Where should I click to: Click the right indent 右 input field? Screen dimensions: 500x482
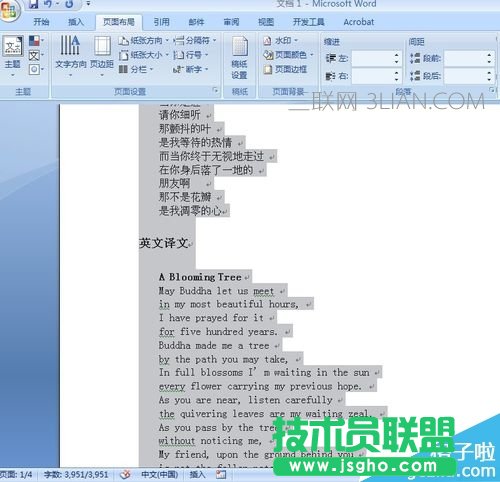373,76
